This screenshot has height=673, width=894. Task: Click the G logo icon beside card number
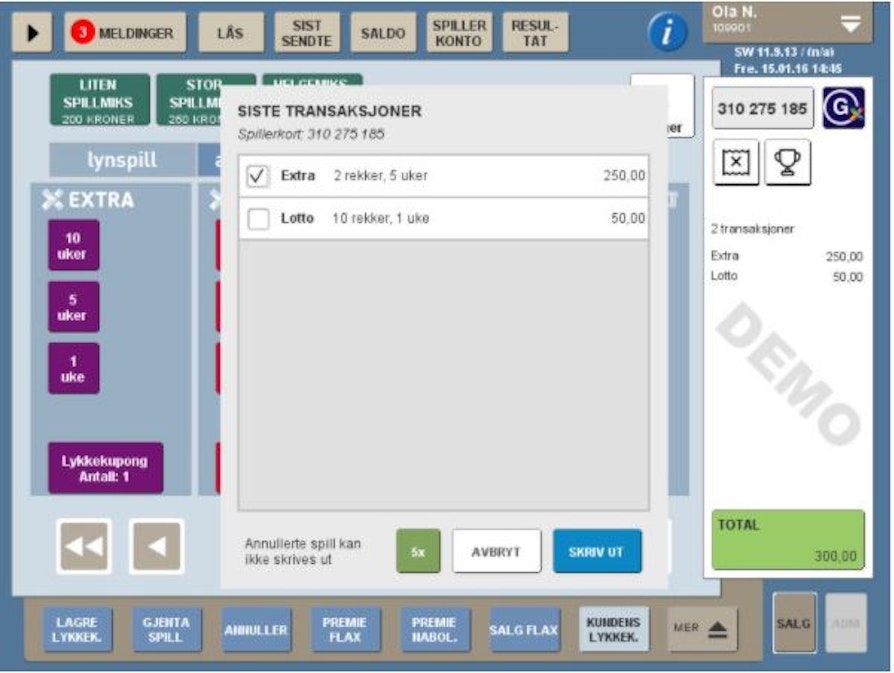click(x=842, y=108)
